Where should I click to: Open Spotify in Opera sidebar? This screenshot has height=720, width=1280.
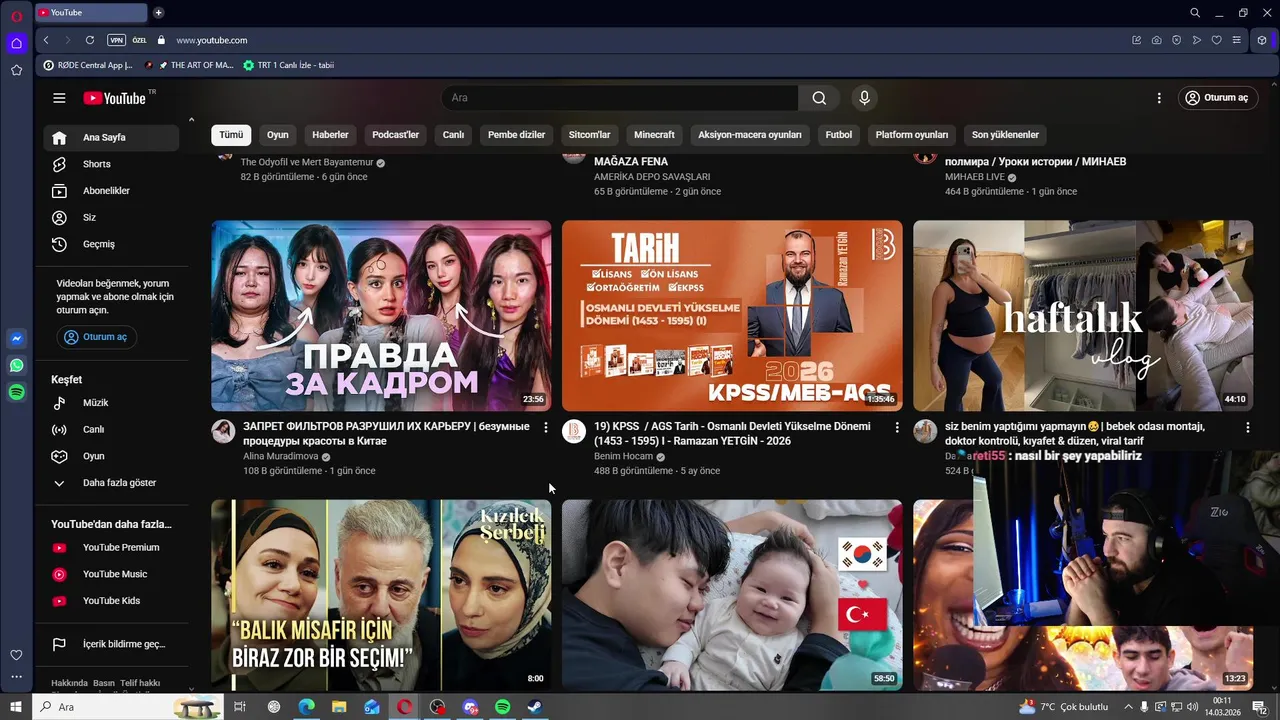[x=16, y=393]
